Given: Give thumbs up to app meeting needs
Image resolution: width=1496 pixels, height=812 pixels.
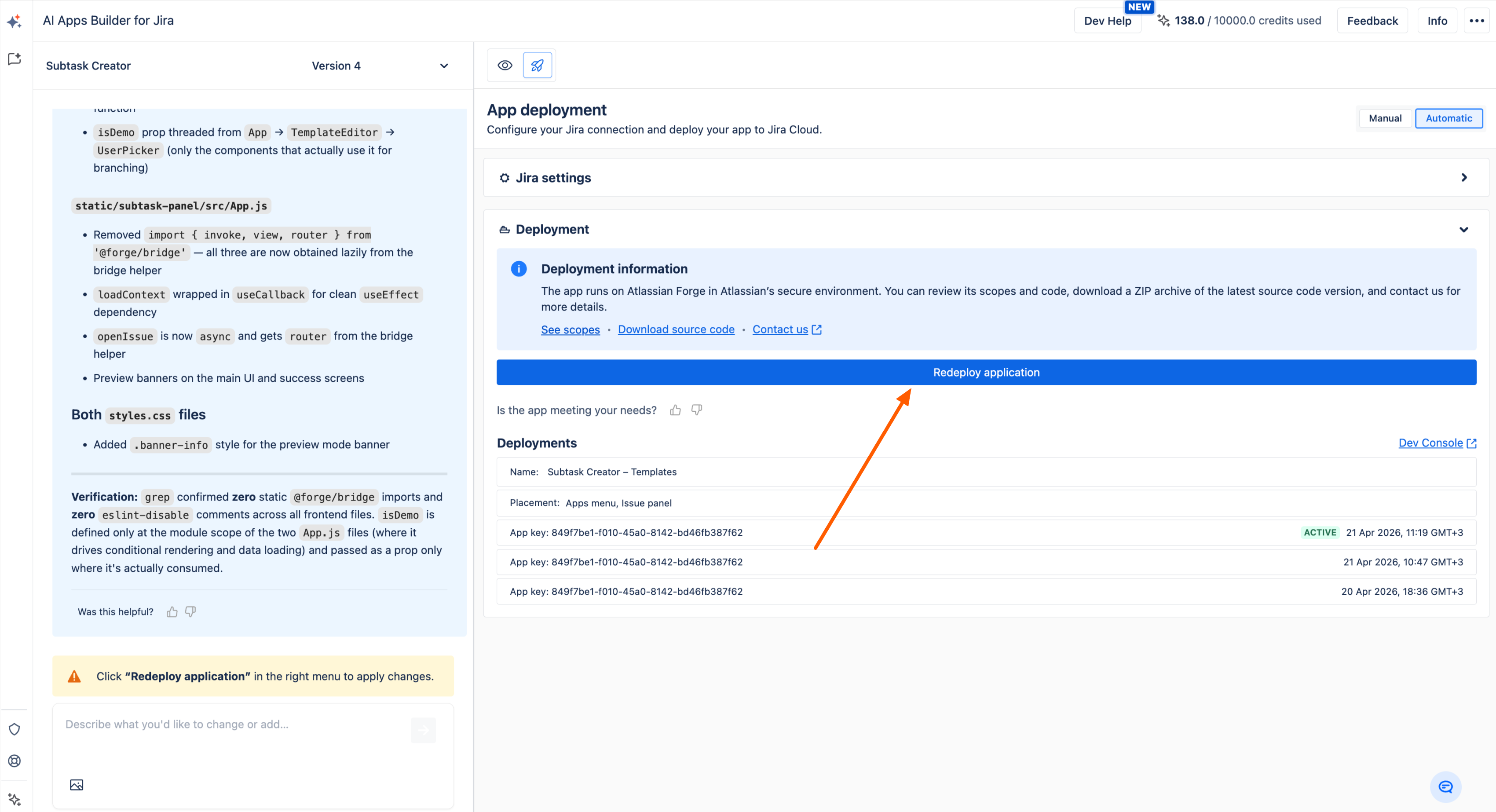Looking at the screenshot, I should coord(675,411).
